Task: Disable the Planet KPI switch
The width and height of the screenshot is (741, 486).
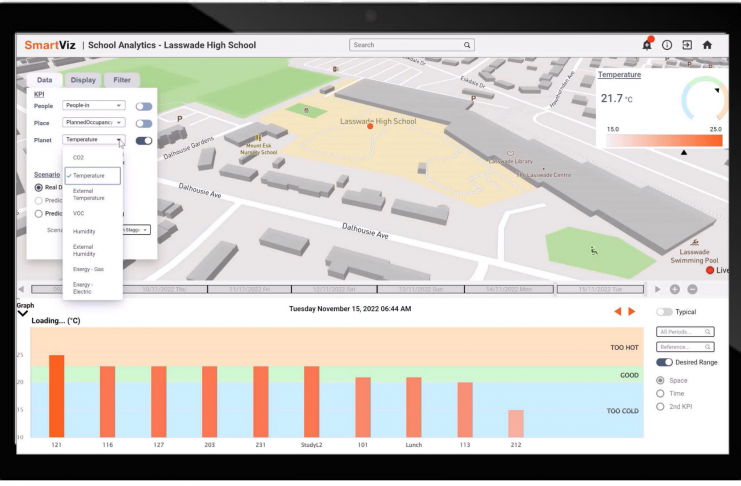Action: click(x=144, y=140)
